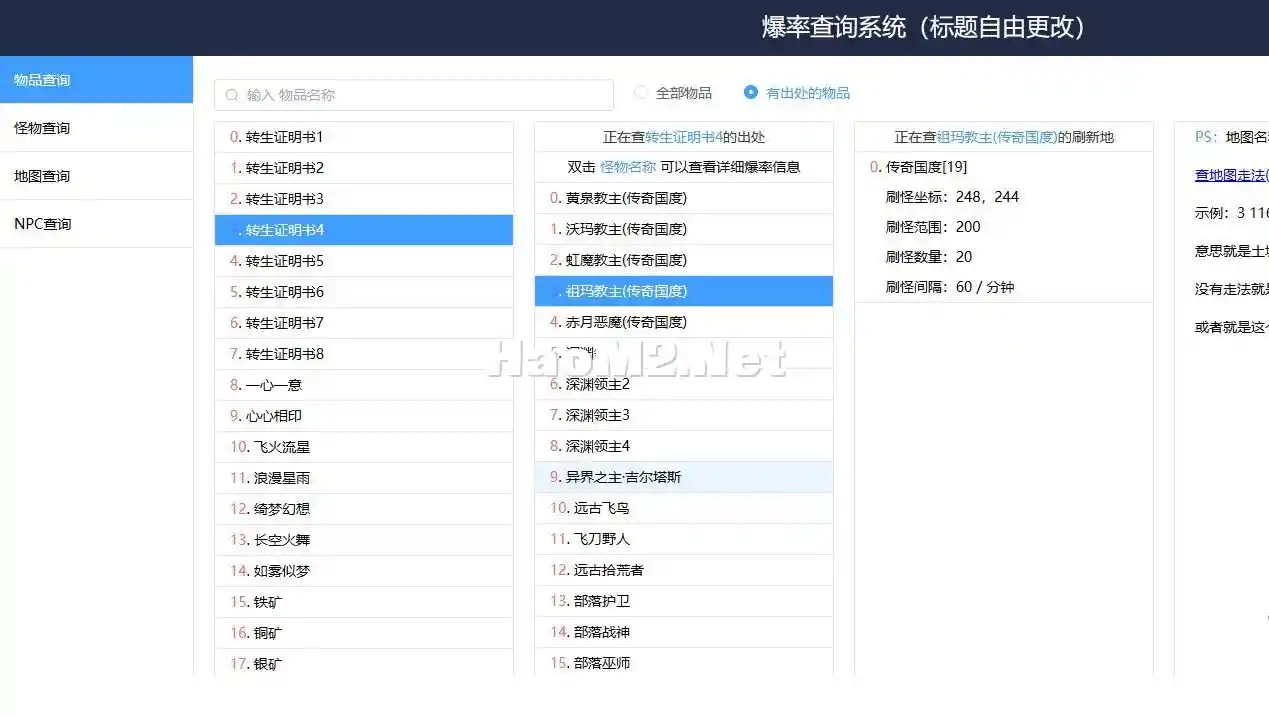This screenshot has height=714, width=1269.
Task: Select item 一心一意
Action: (x=364, y=385)
